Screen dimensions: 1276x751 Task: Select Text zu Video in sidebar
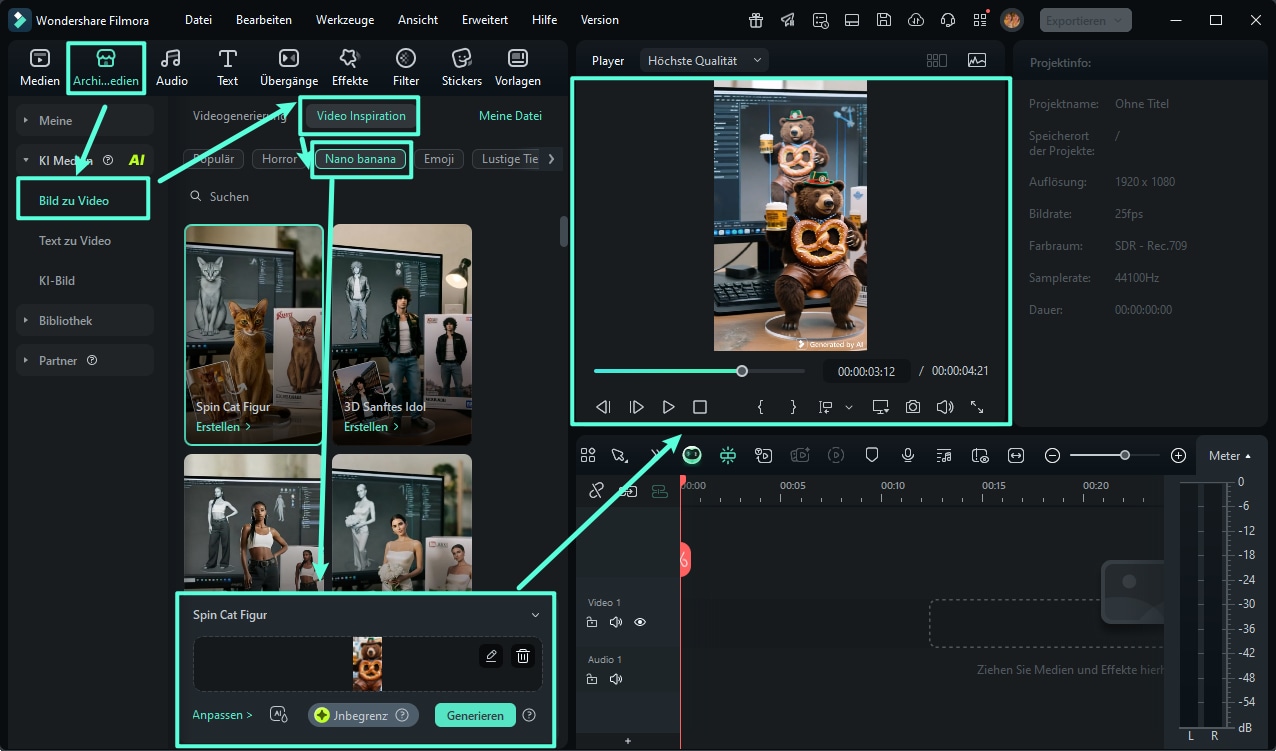tap(75, 241)
